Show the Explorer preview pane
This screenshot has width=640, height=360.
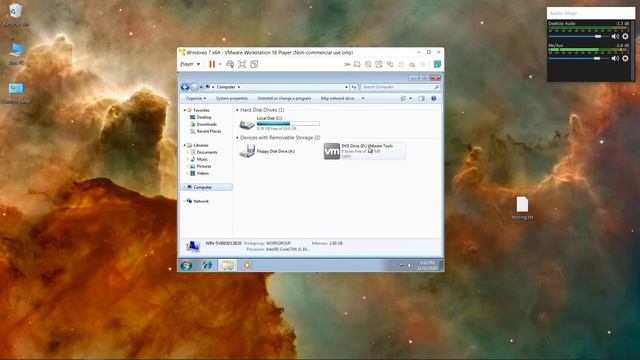[x=422, y=98]
